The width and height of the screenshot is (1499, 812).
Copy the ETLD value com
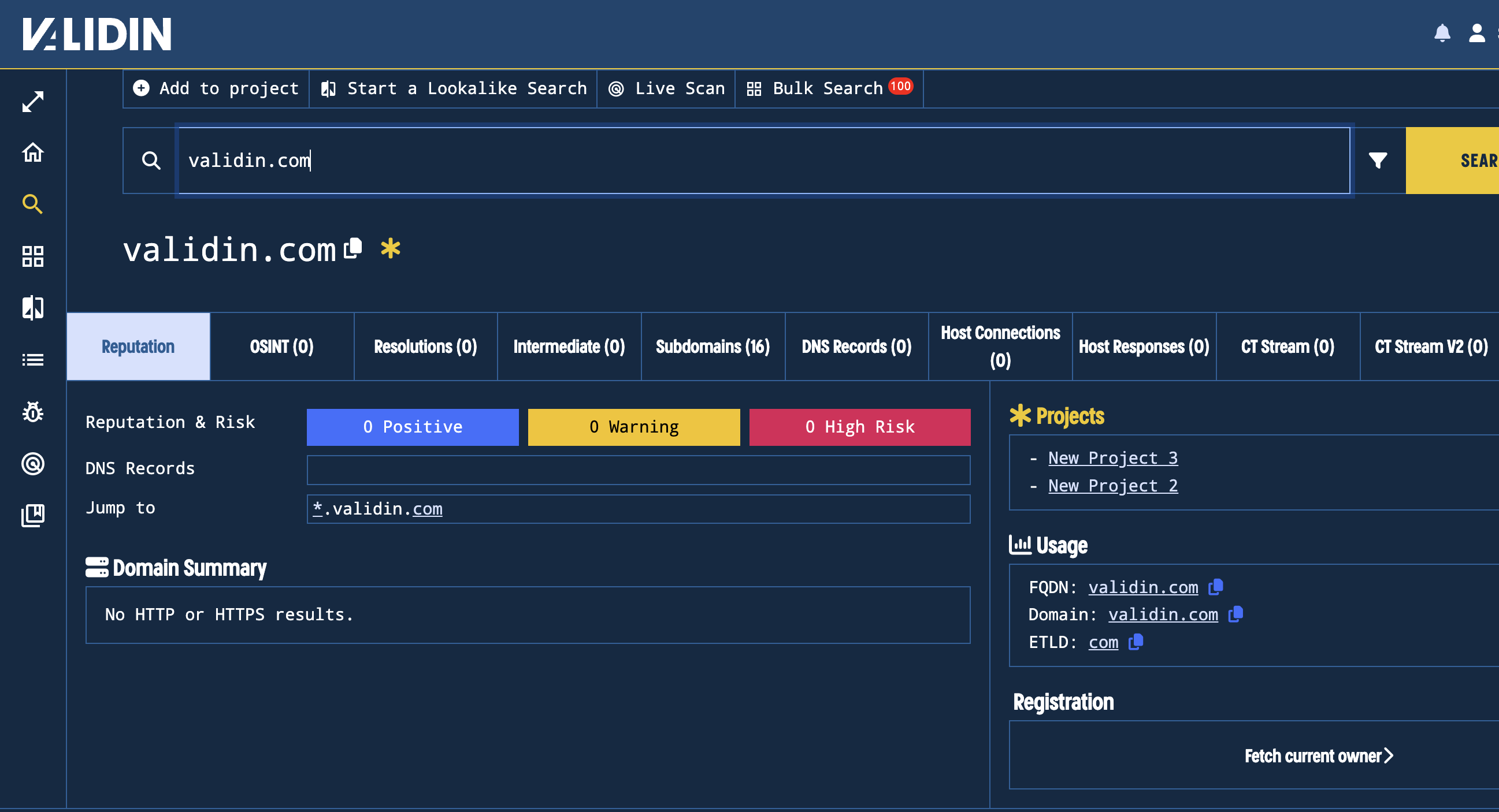click(1136, 642)
